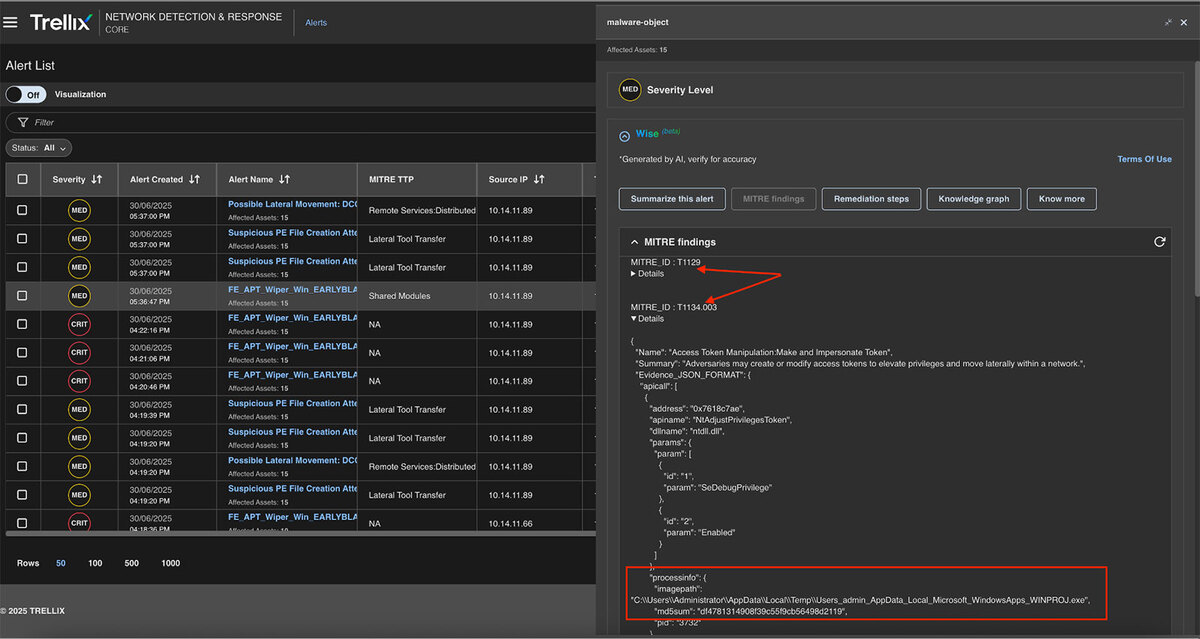Refresh the MITRE findings section
This screenshot has width=1200, height=639.
coord(1160,242)
